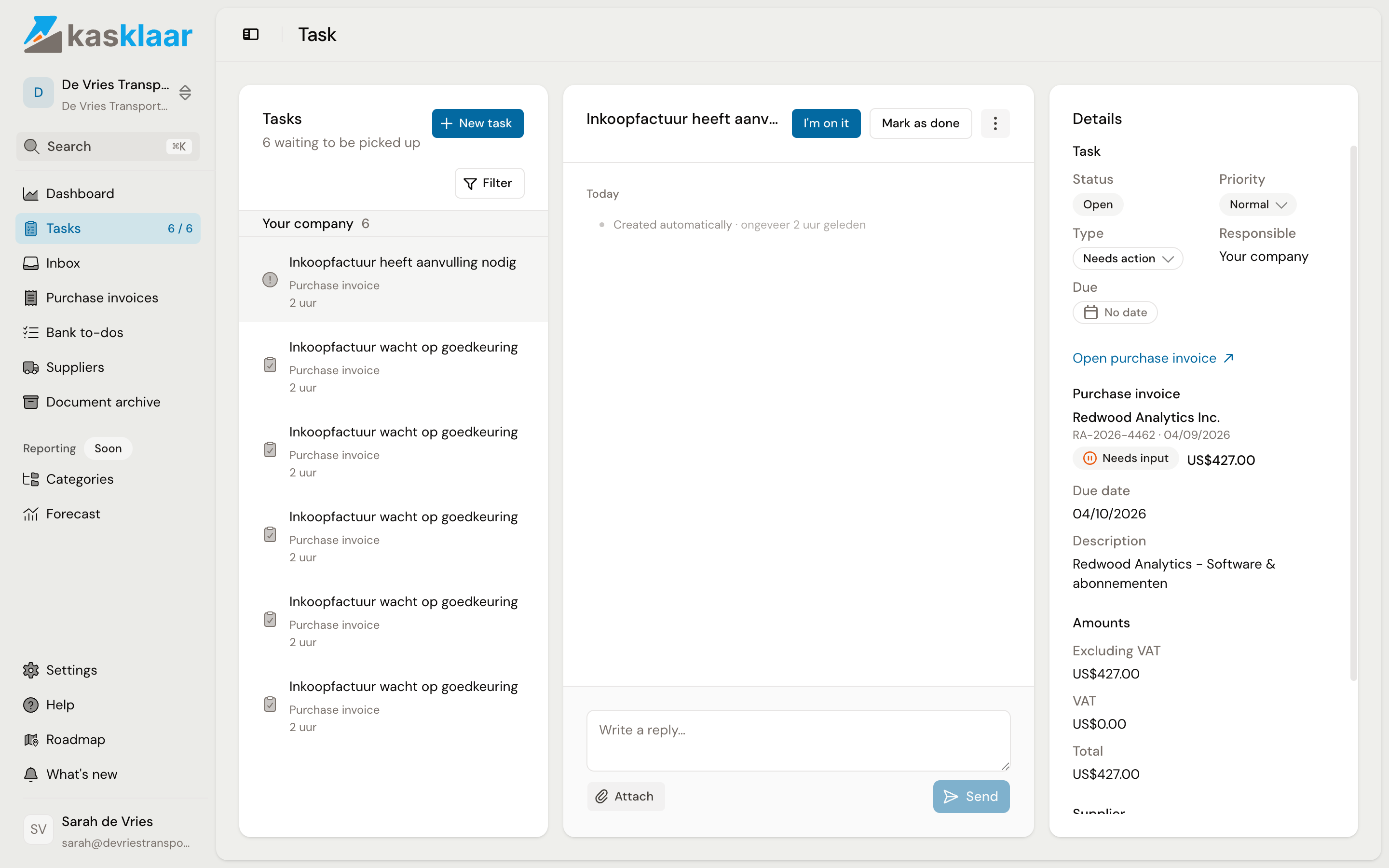Open the three-dot more options menu
This screenshot has width=1389, height=868.
[995, 123]
